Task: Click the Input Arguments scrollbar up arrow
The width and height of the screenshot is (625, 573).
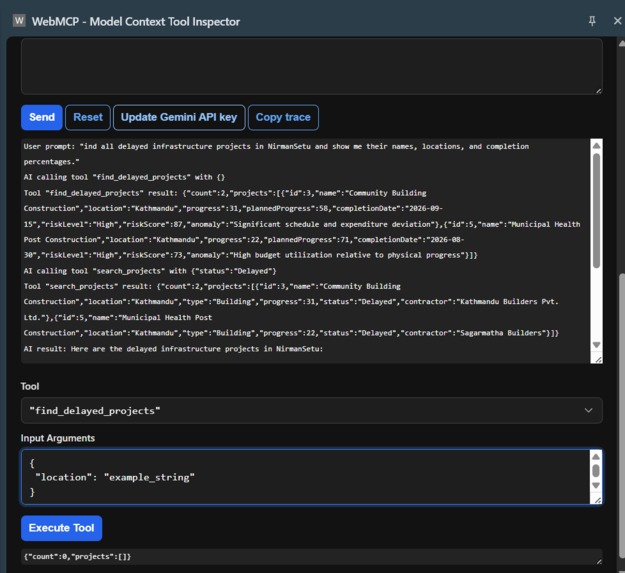Action: (596, 457)
